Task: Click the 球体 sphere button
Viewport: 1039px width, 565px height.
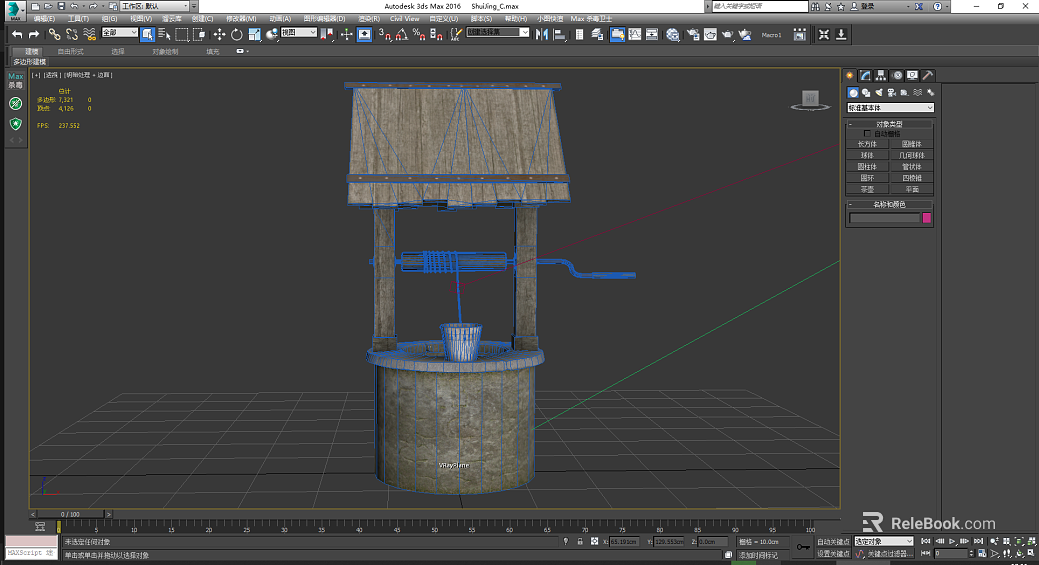Action: pyautogui.click(x=867, y=155)
